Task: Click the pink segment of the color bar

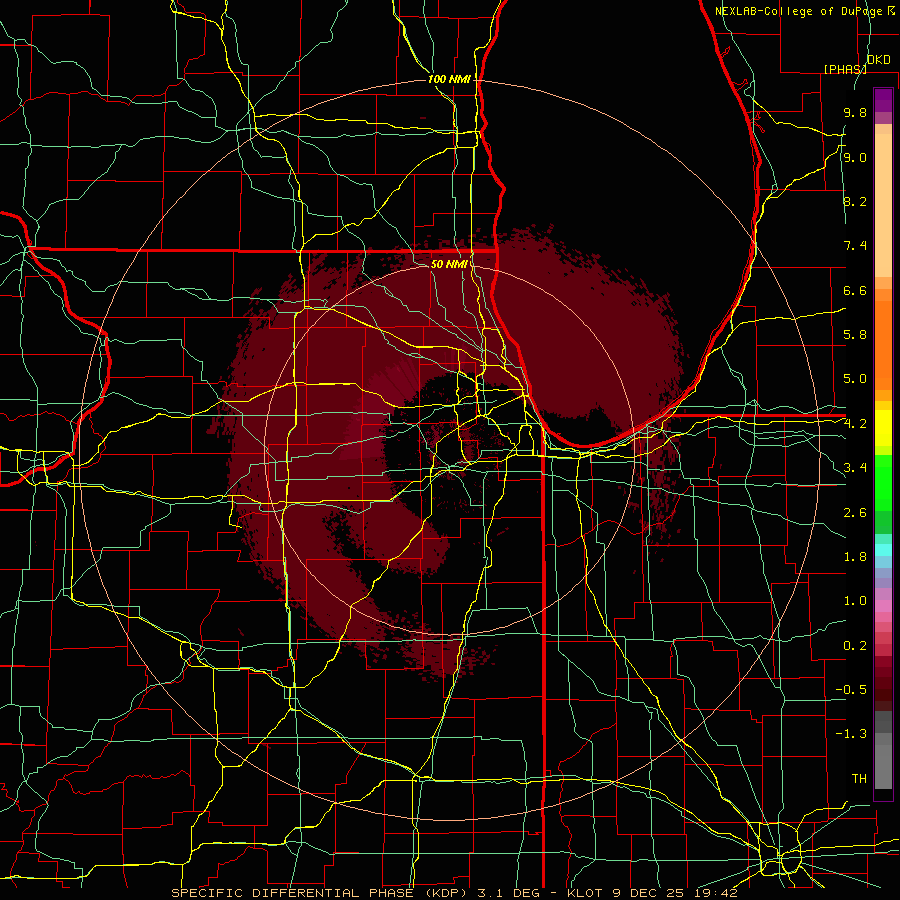Action: click(x=883, y=606)
